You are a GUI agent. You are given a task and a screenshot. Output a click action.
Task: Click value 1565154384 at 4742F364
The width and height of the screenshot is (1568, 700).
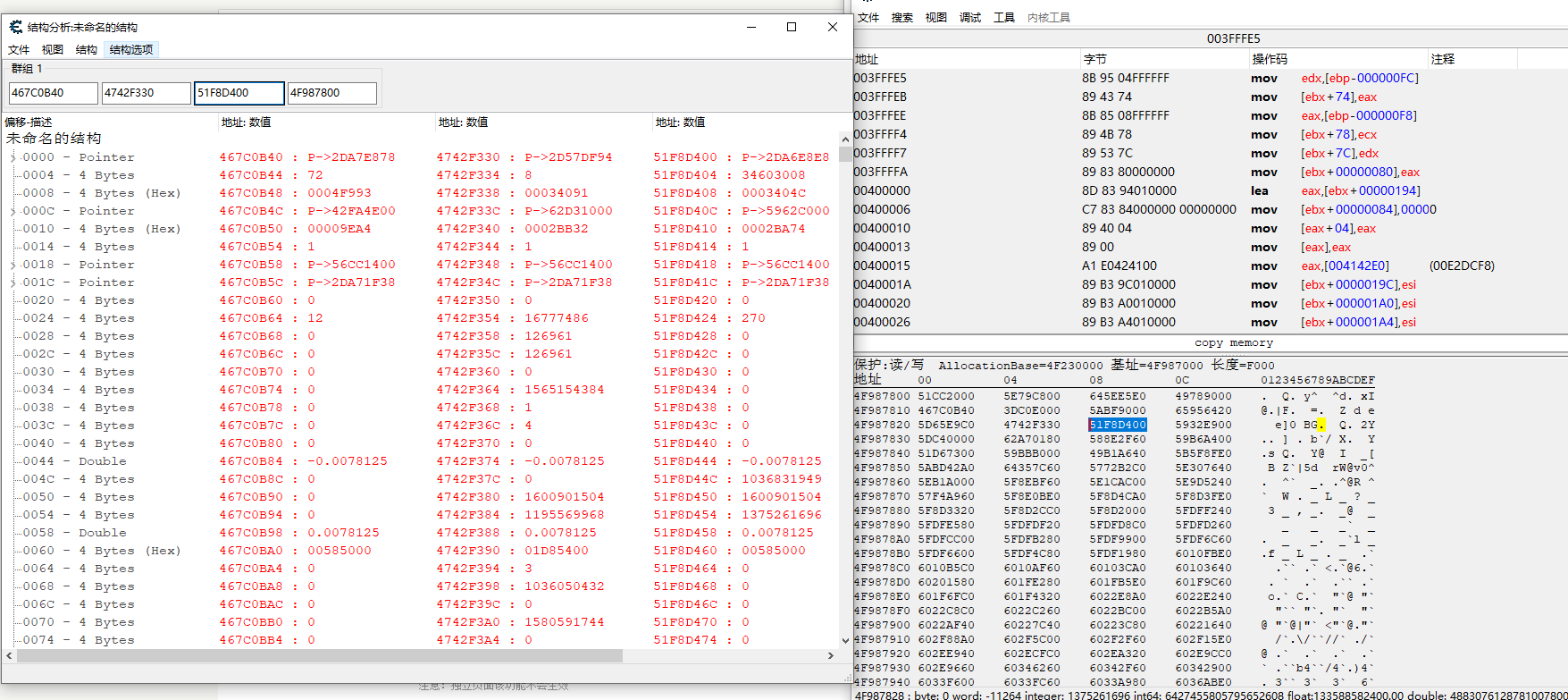tap(565, 390)
